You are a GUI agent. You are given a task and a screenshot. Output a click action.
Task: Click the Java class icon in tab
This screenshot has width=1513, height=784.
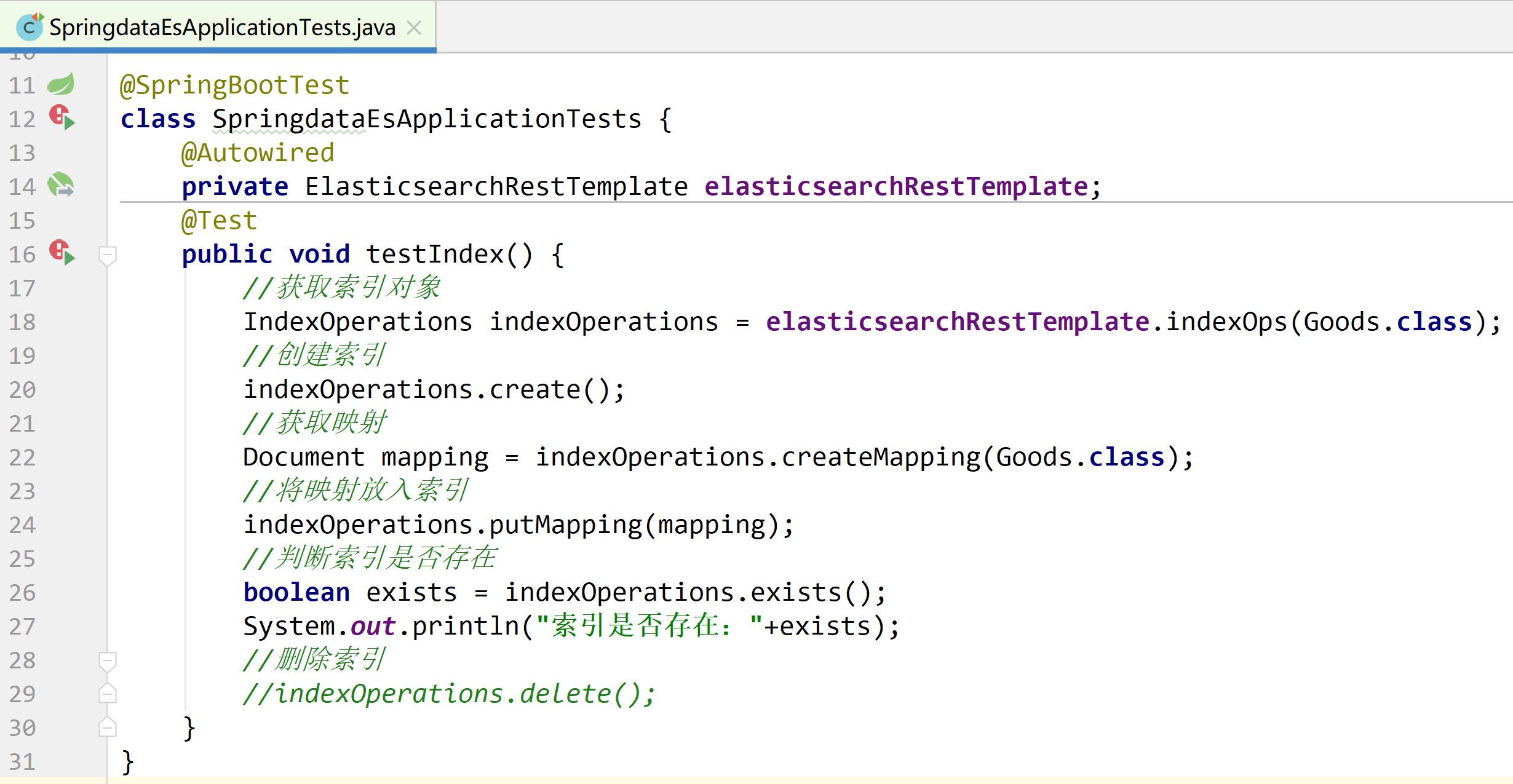29,27
